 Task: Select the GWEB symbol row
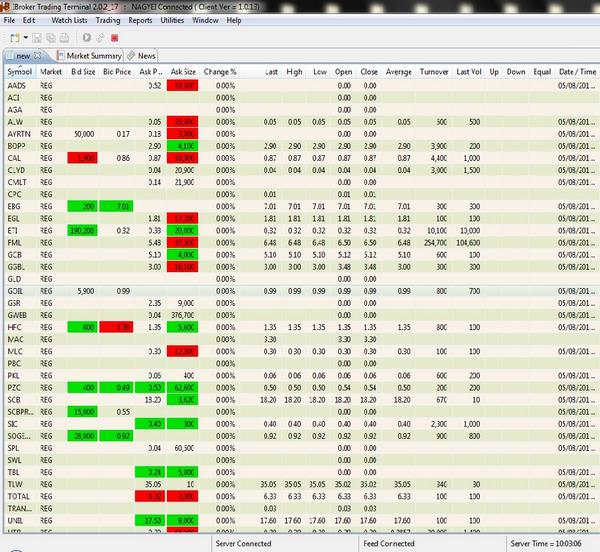(x=302, y=315)
